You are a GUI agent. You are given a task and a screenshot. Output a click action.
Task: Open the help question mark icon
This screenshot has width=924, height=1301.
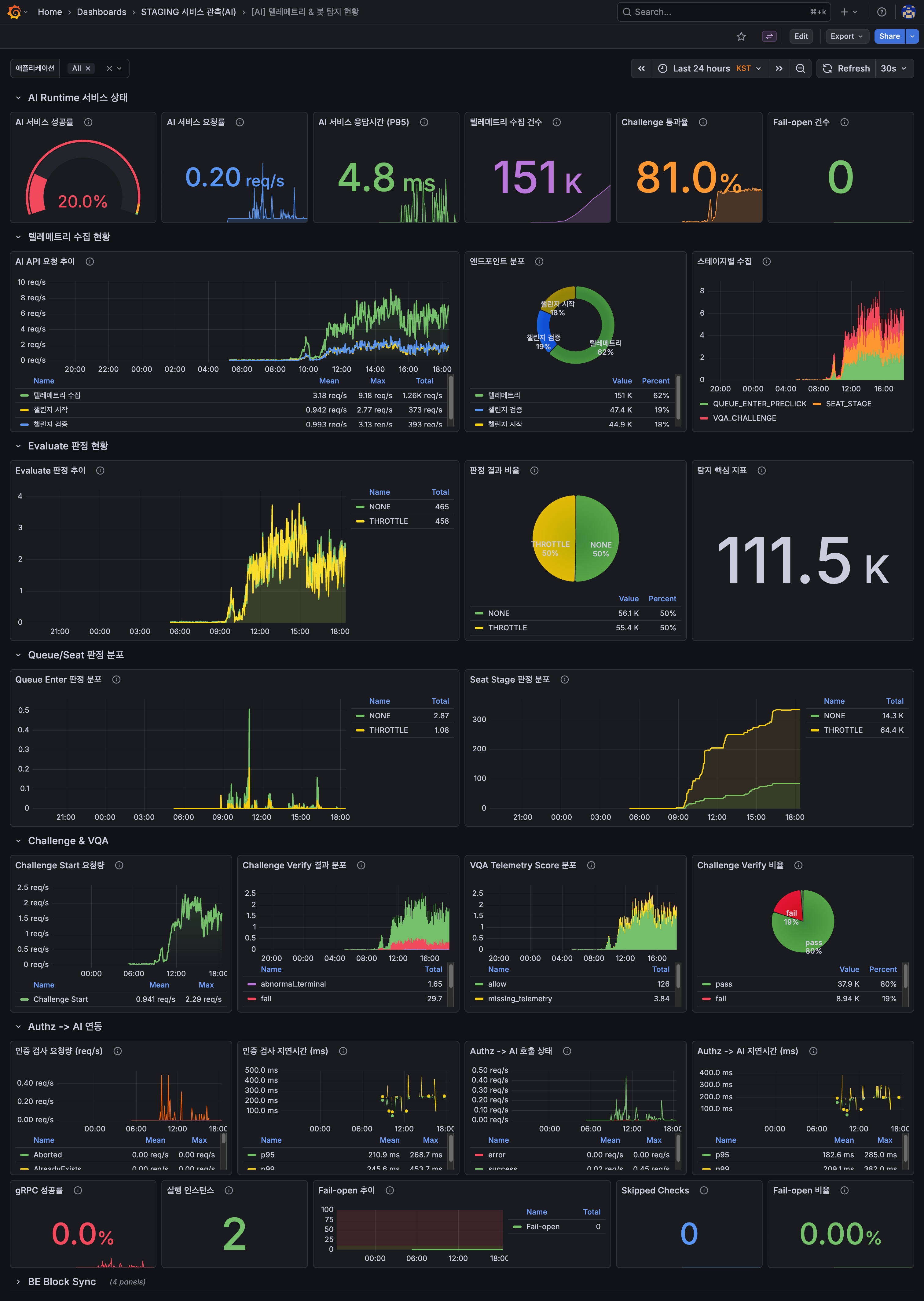(881, 12)
